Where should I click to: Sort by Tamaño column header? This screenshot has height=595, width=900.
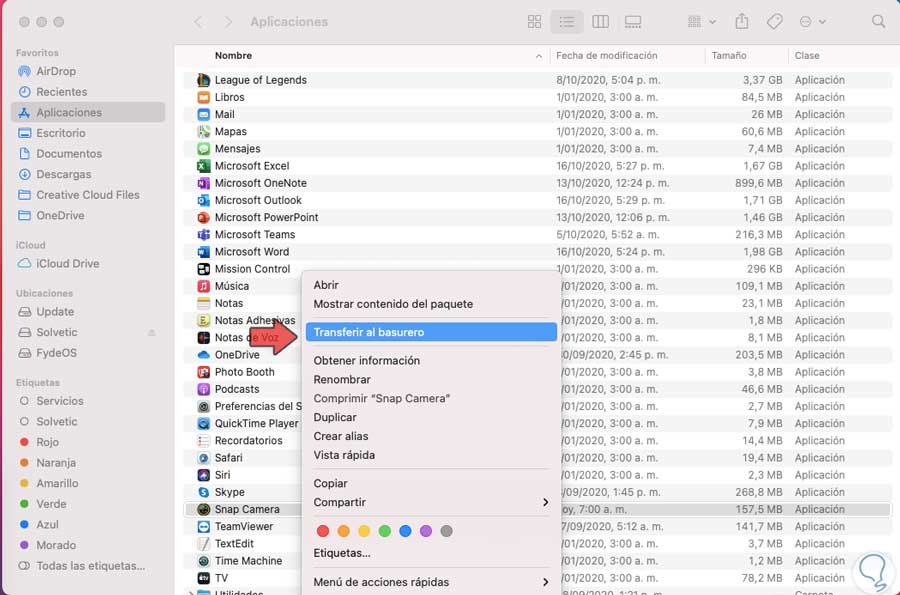point(729,56)
